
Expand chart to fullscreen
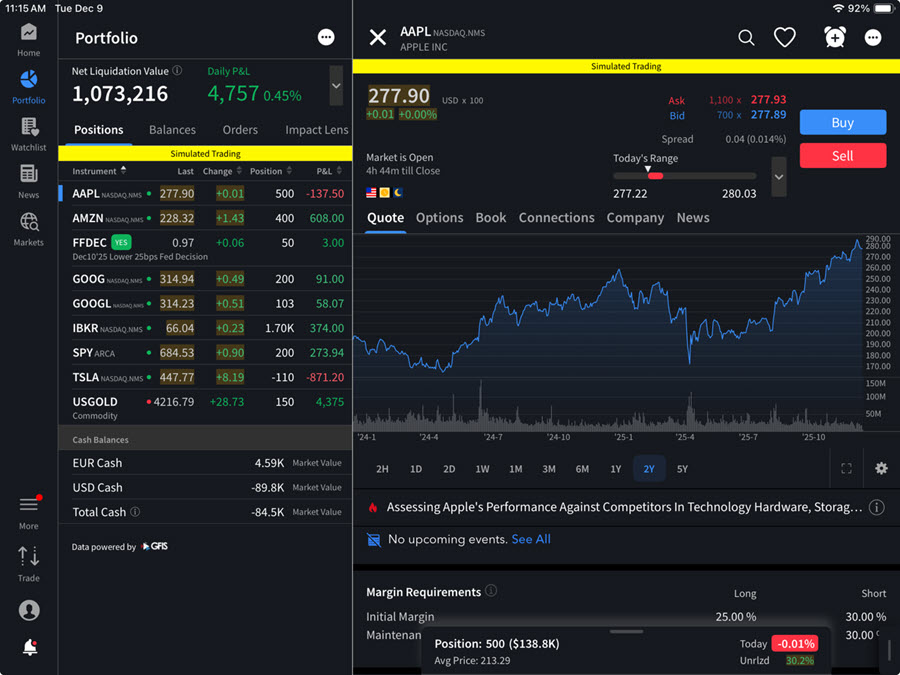[846, 469]
